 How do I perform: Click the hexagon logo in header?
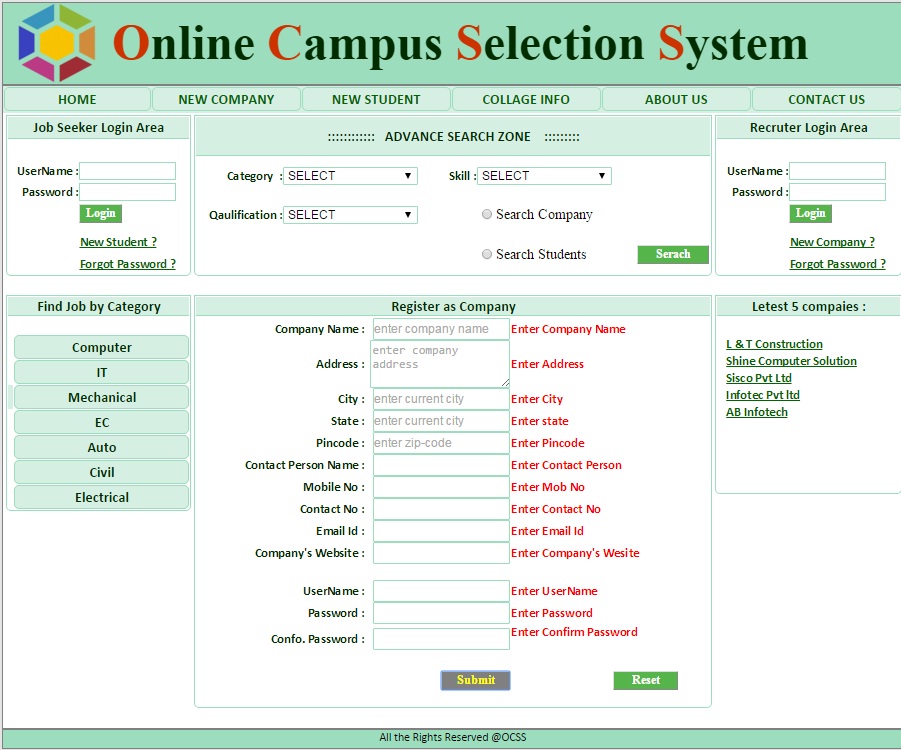[x=56, y=43]
